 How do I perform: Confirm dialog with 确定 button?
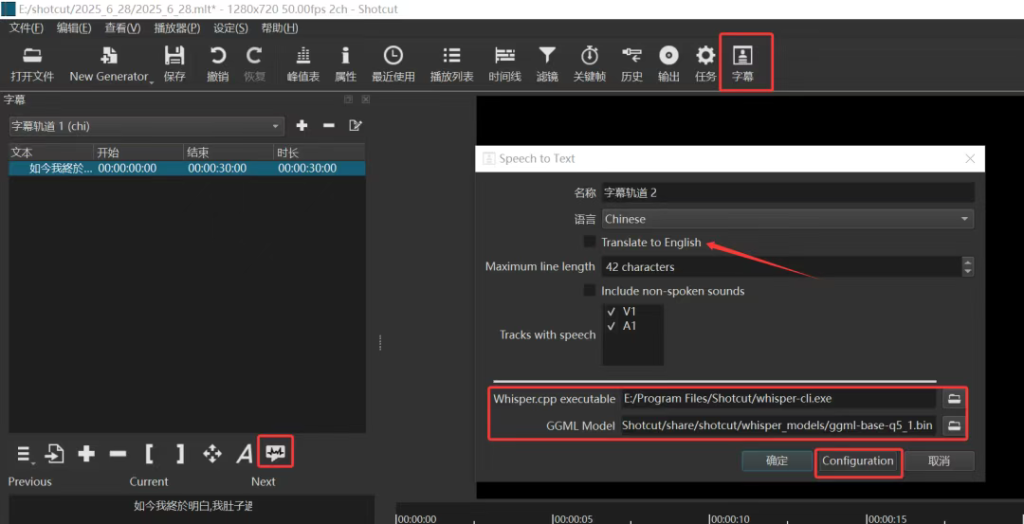pyautogui.click(x=776, y=461)
